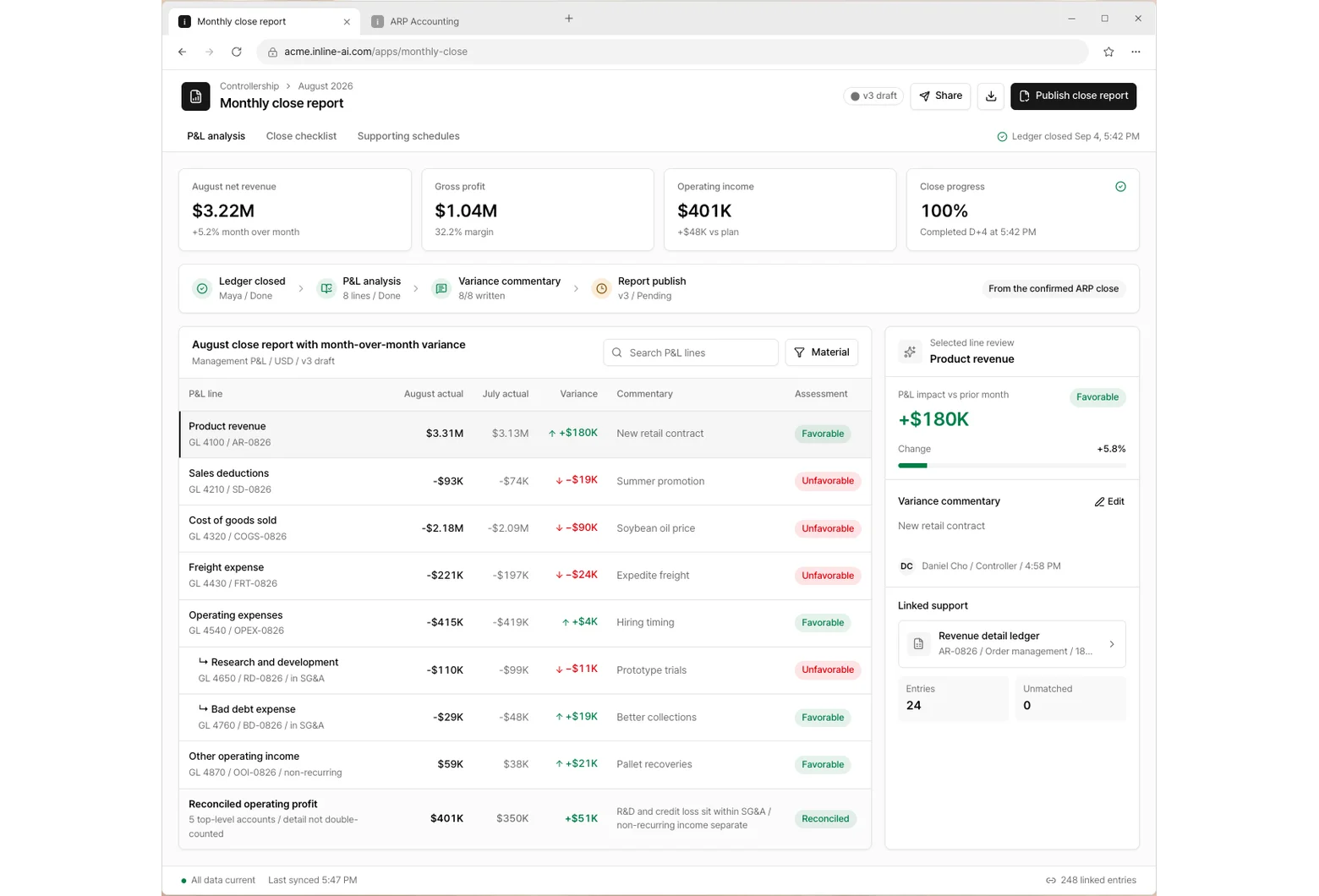Click Last synced 5:47 PM status

tap(312, 881)
